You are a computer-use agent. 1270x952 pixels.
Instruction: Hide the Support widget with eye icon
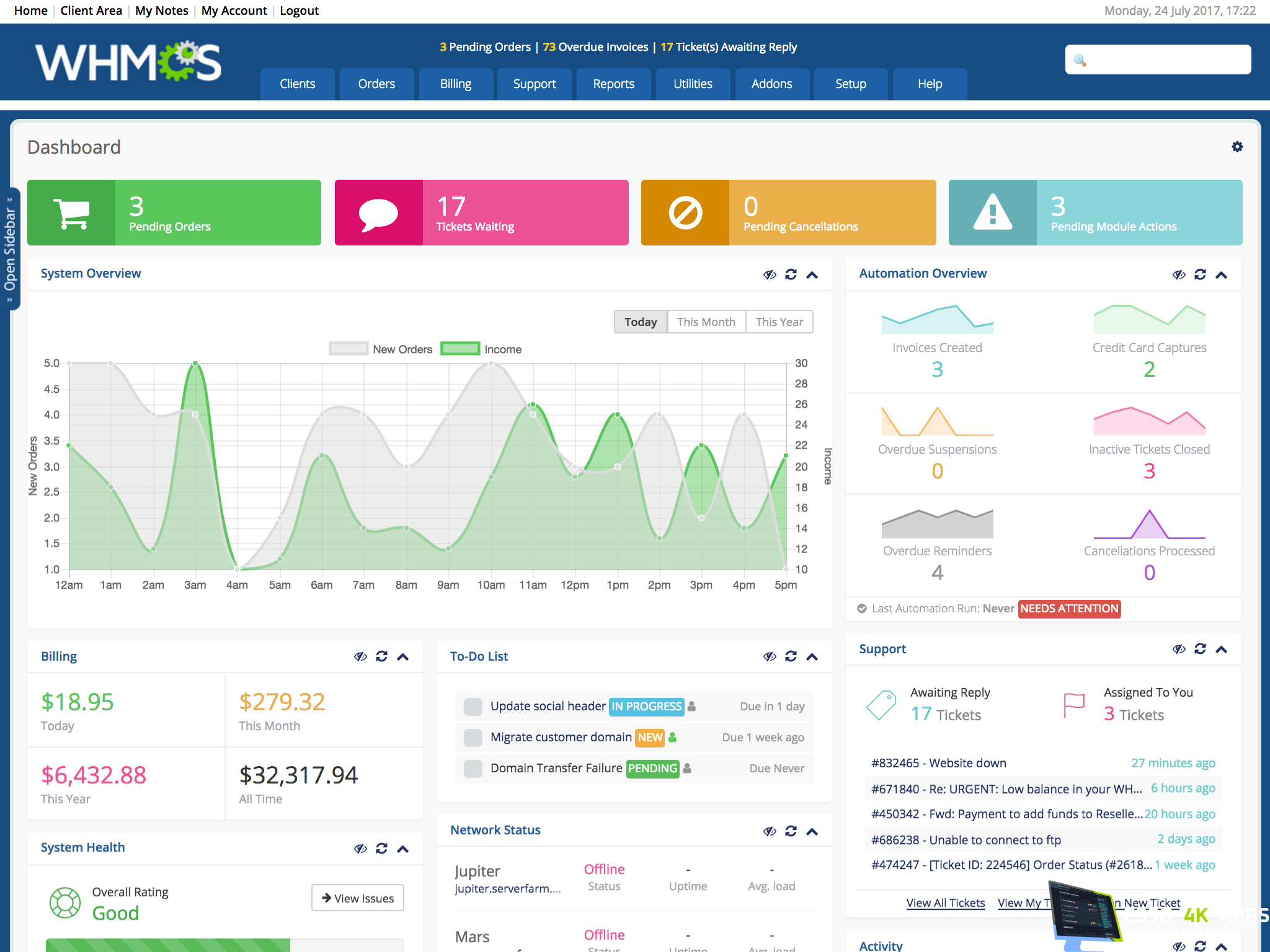click(x=1179, y=649)
